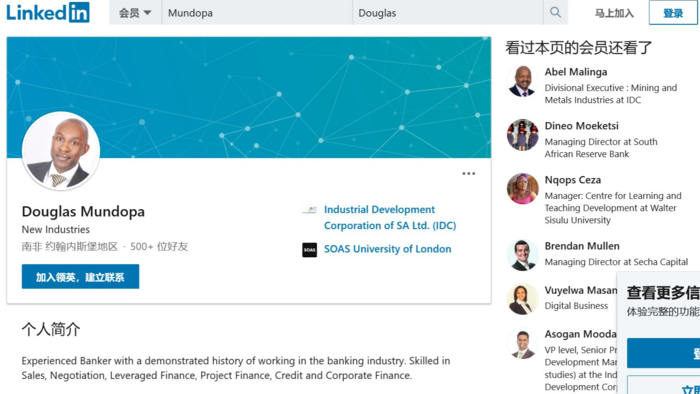Click the SOAS university logo icon
The image size is (700, 394).
[x=309, y=250]
